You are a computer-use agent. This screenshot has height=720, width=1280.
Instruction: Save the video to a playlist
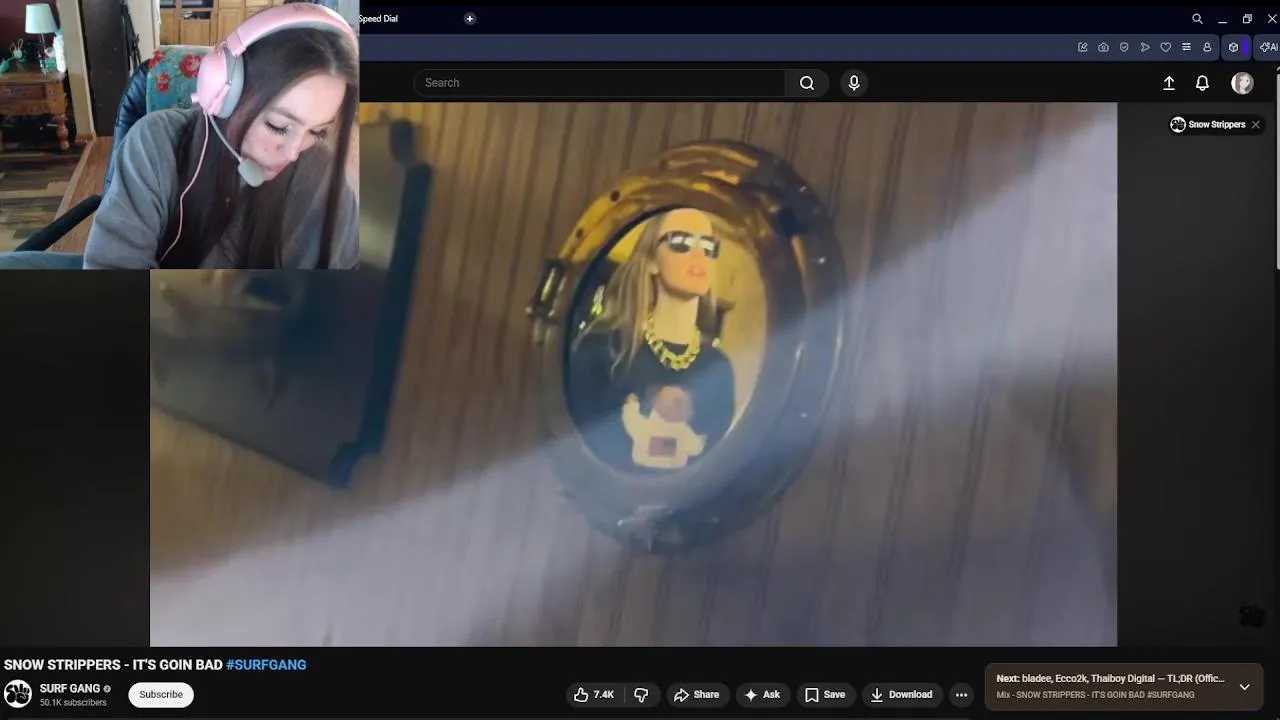pyautogui.click(x=825, y=695)
